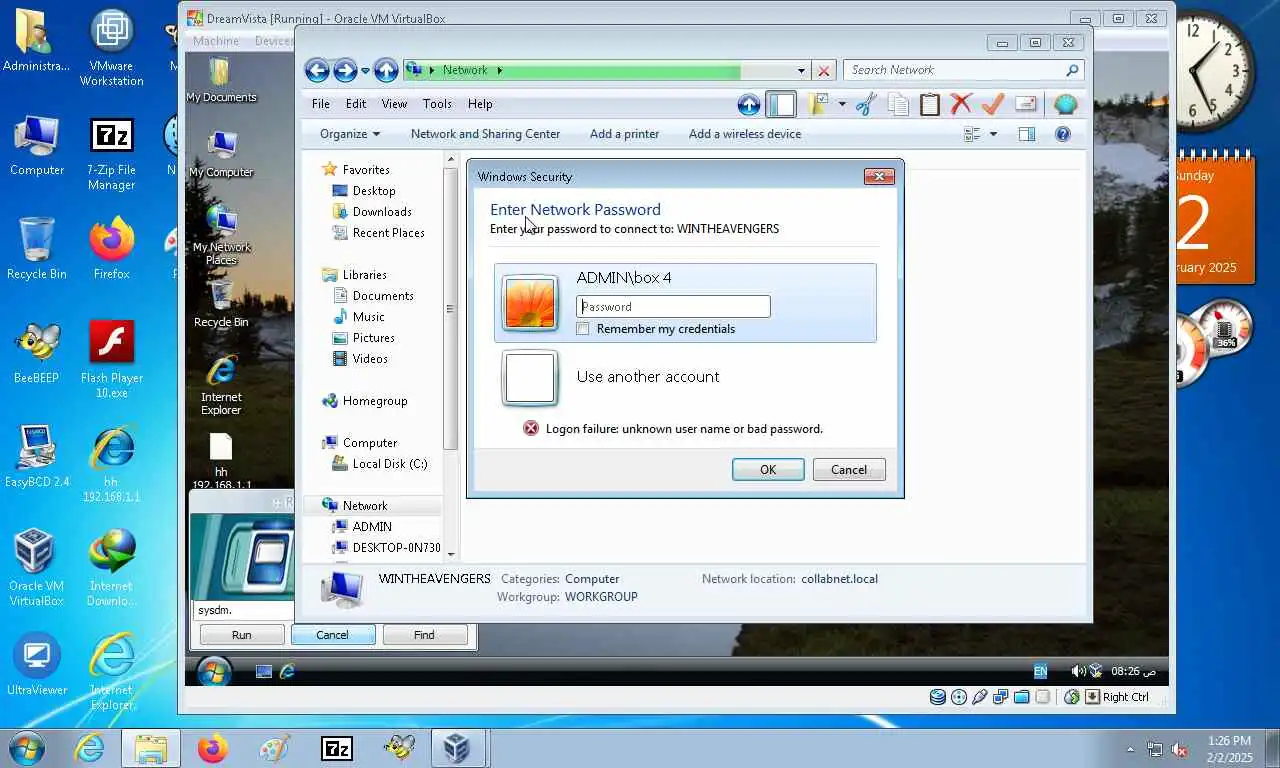
Task: Open the recent pages dropdown arrow next to Forward
Action: [x=365, y=71]
